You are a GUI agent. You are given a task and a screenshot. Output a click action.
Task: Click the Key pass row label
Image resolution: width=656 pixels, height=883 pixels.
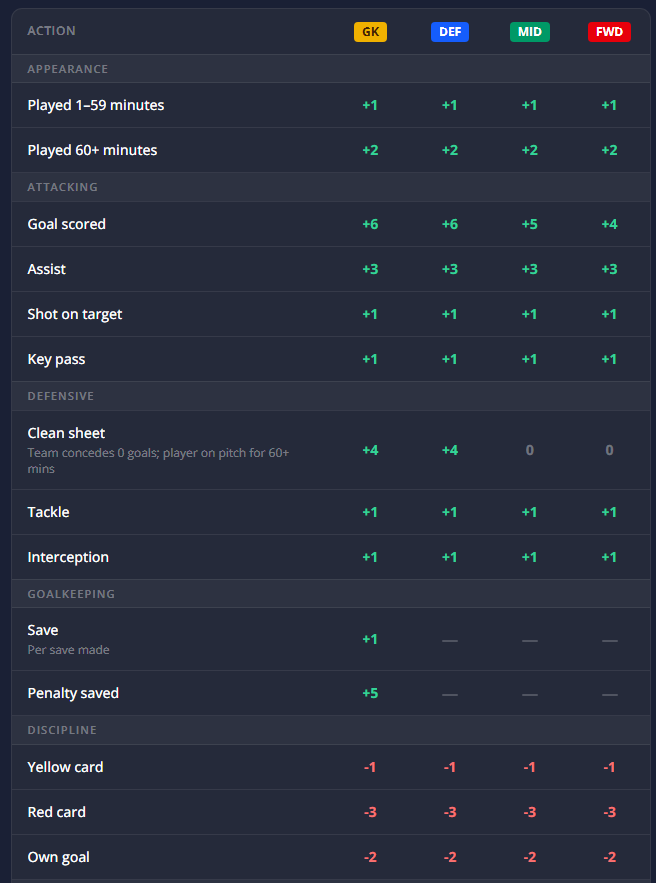(x=56, y=359)
